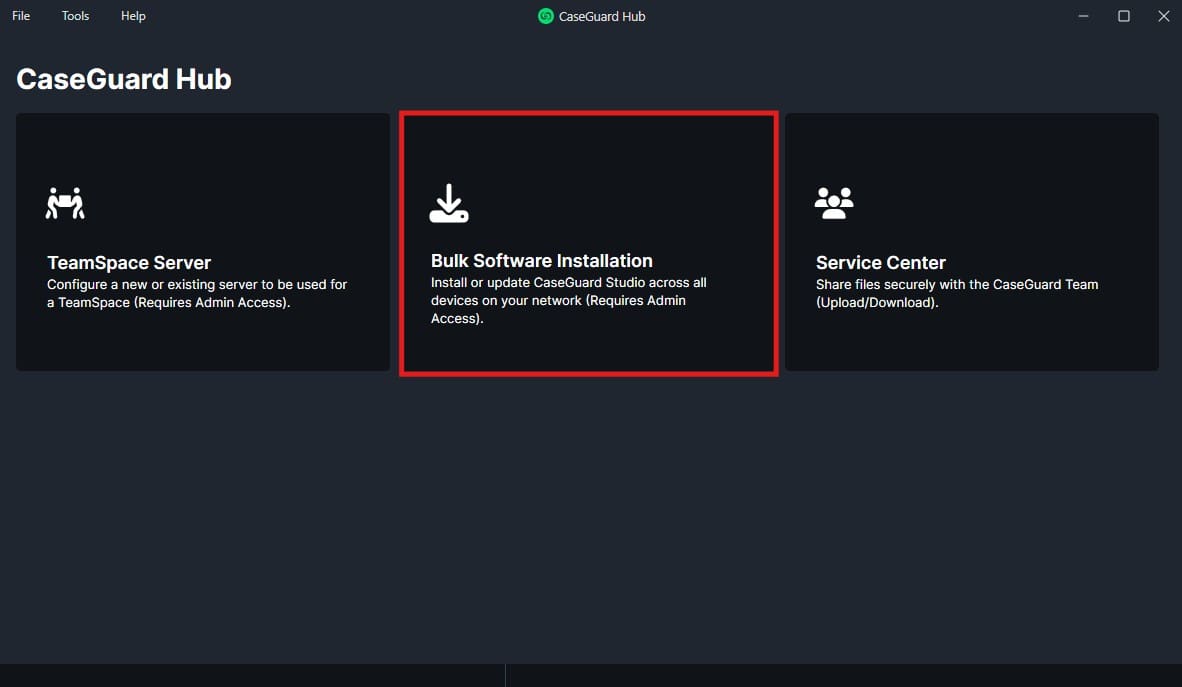Minimize the CaseGuard Hub window

1084,16
